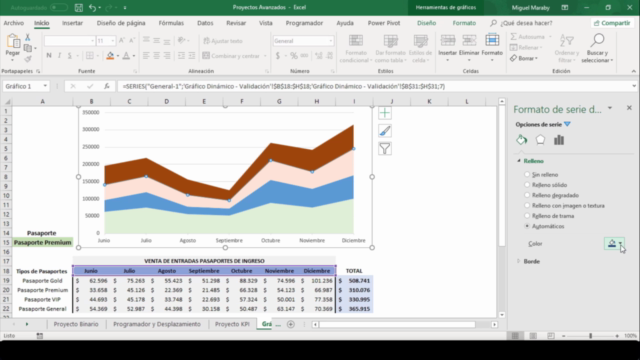Apply italic formatting
The image size is (640, 360).
tap(59, 56)
